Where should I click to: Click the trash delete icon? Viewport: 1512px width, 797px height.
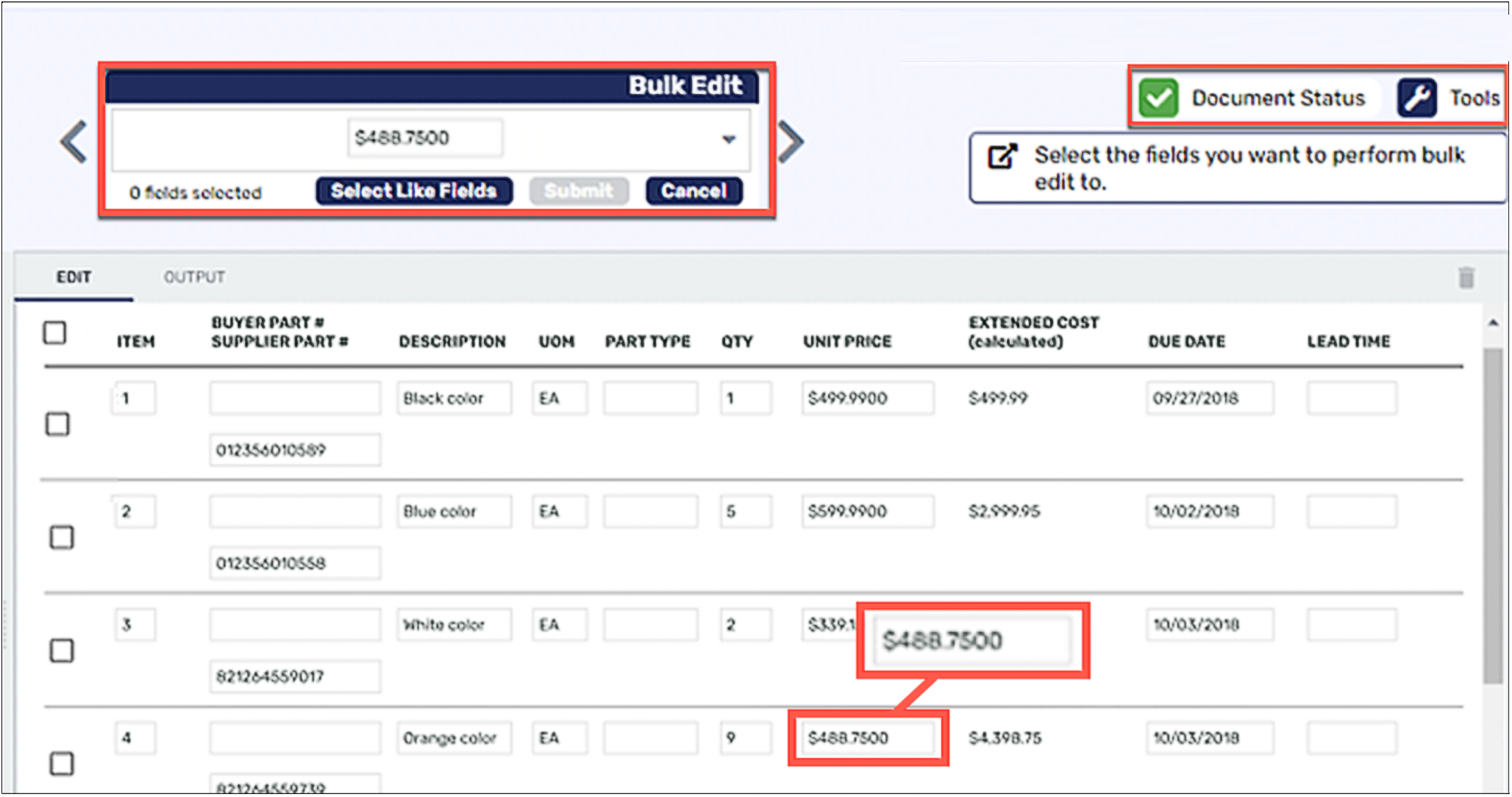(1466, 278)
